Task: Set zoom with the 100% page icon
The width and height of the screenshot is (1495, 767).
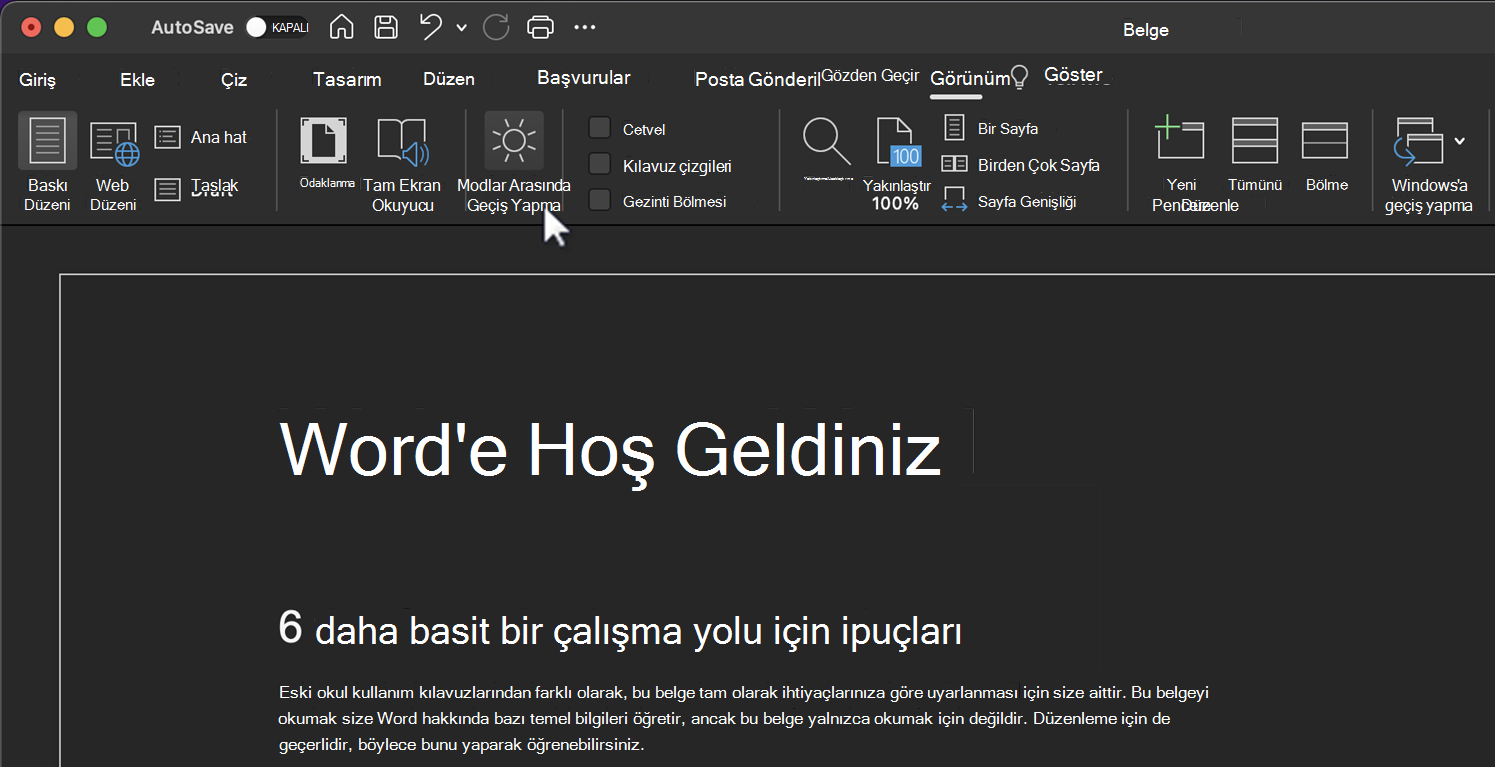Action: (897, 141)
